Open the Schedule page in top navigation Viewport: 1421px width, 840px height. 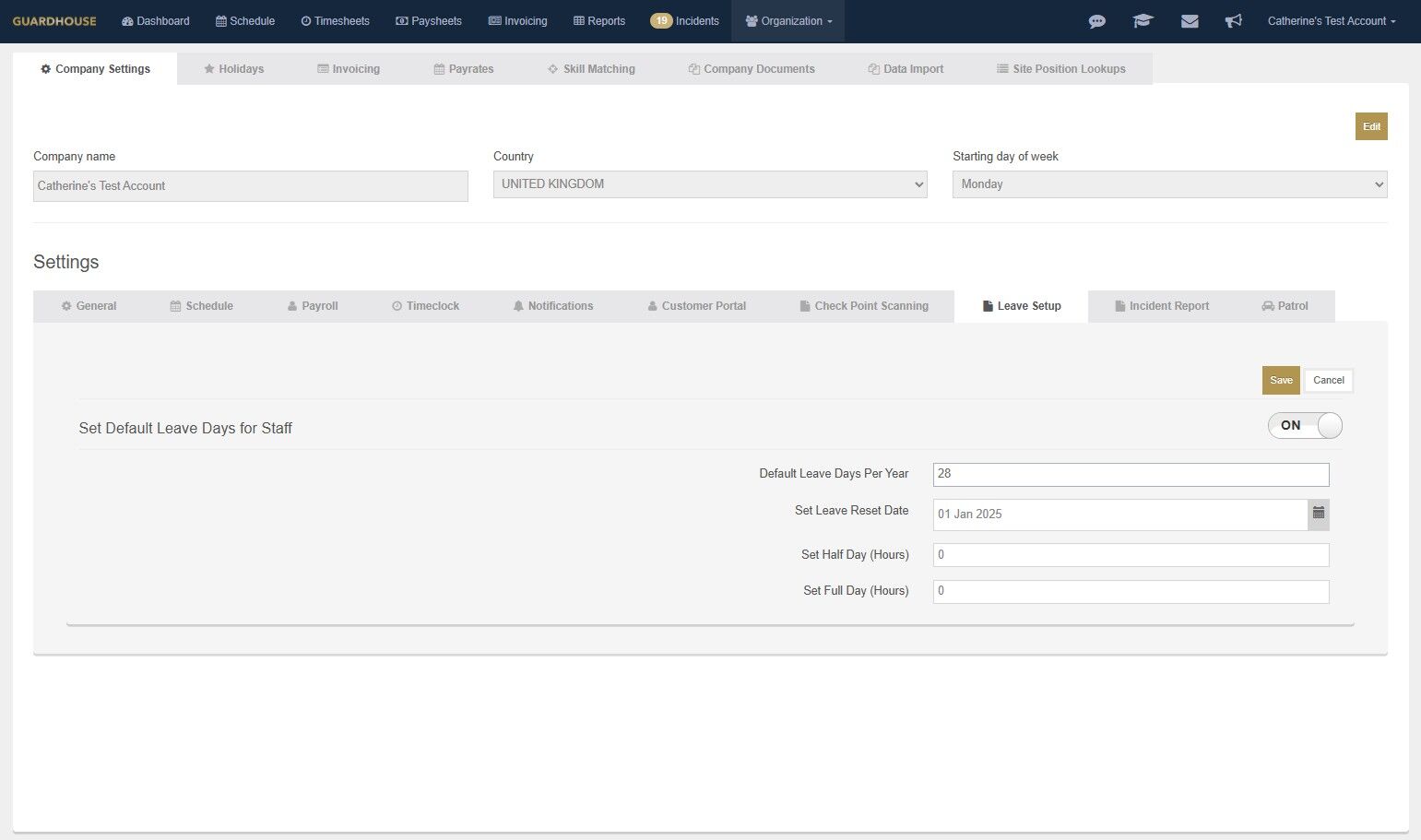tap(245, 21)
